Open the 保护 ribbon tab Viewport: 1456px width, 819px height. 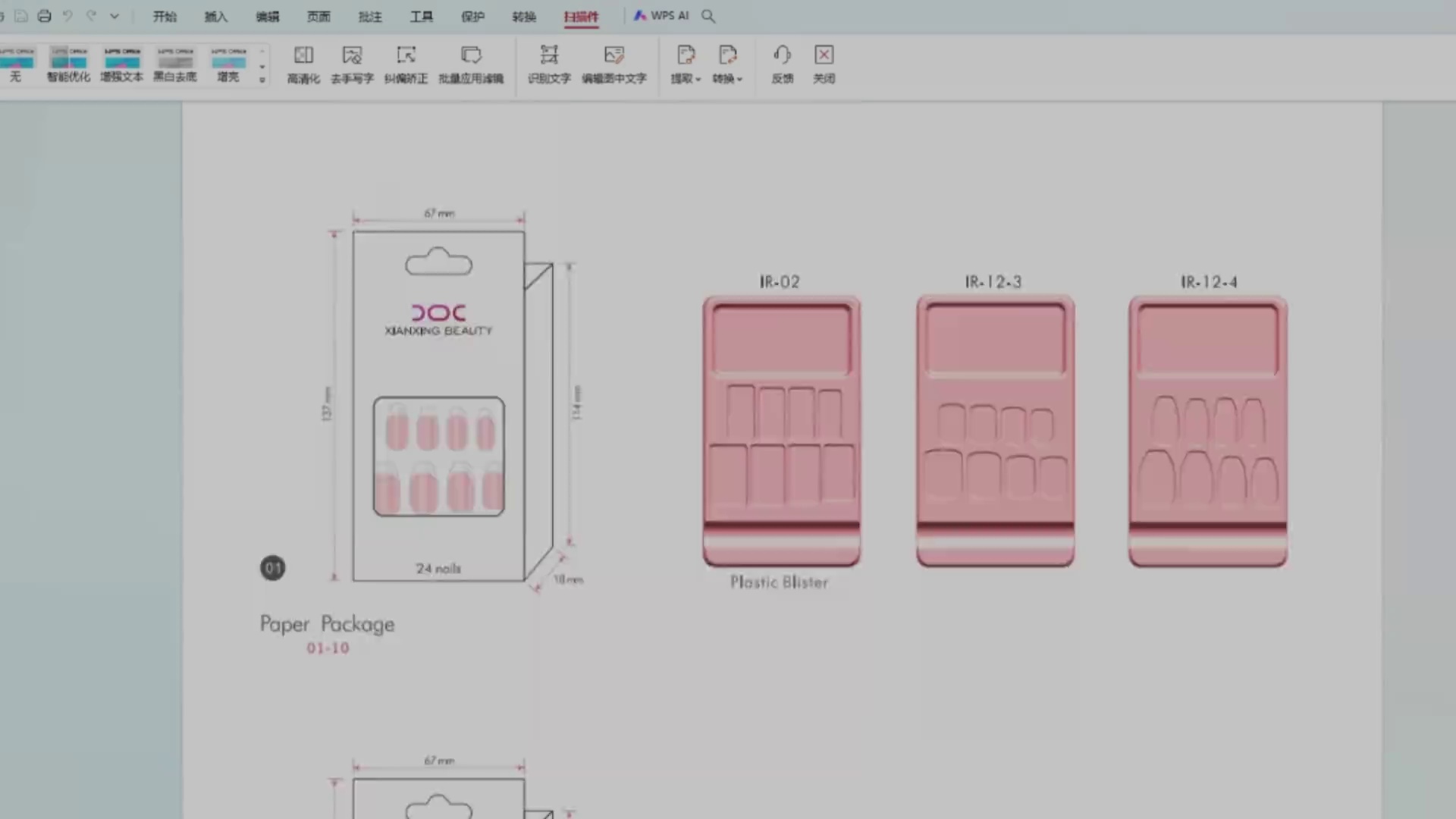pos(472,17)
